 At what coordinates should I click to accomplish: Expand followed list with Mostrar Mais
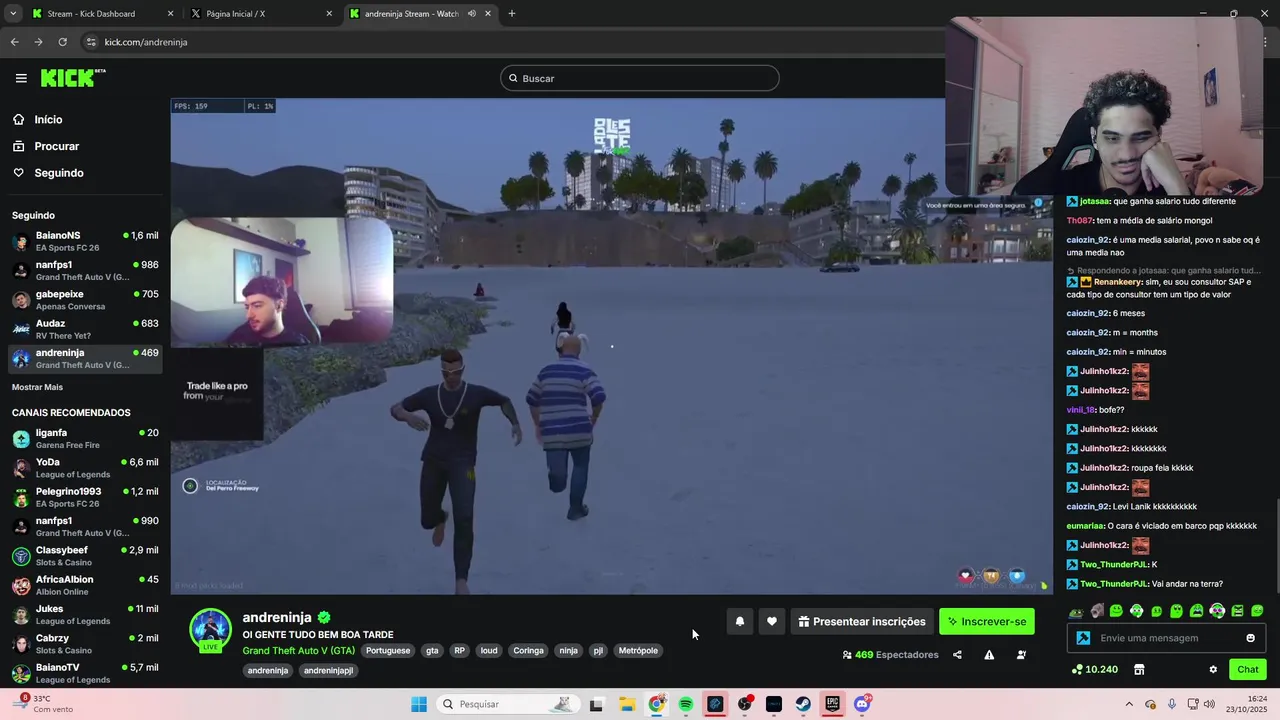[x=37, y=387]
